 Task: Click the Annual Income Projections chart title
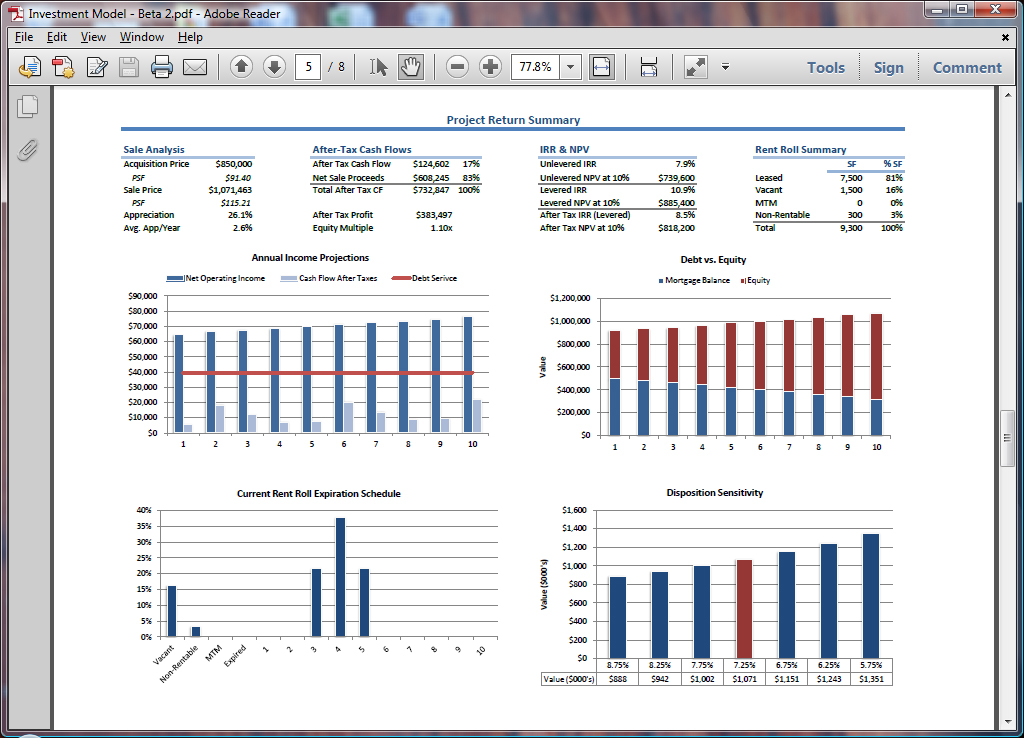tap(310, 258)
